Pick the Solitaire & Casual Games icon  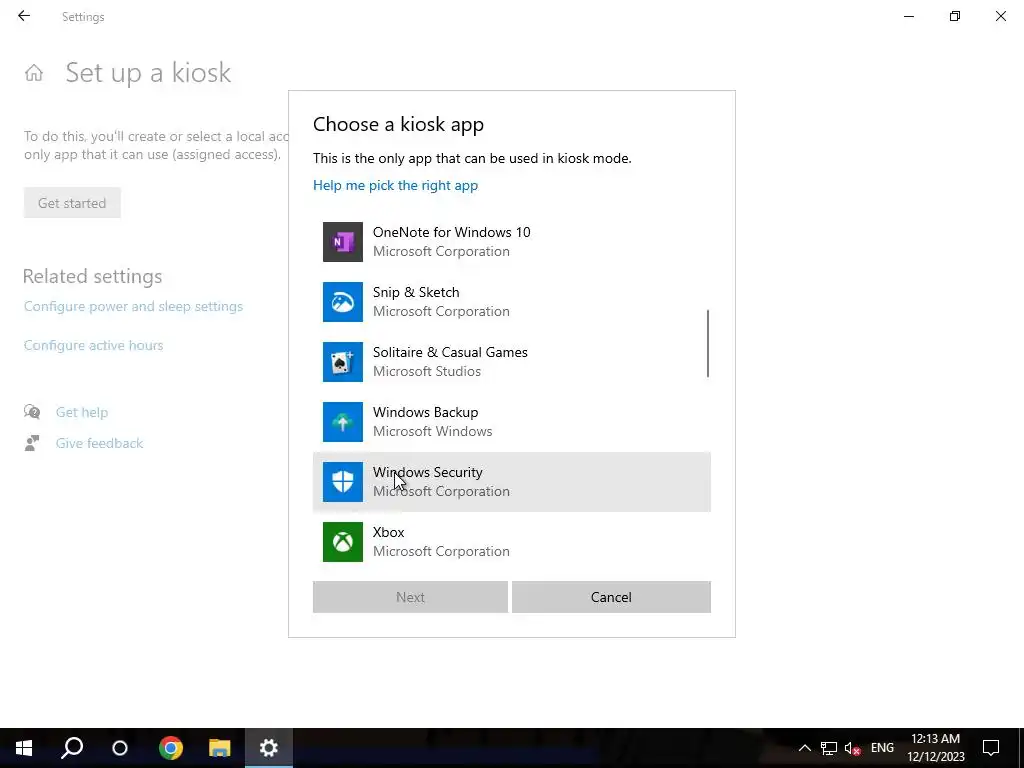(x=343, y=362)
